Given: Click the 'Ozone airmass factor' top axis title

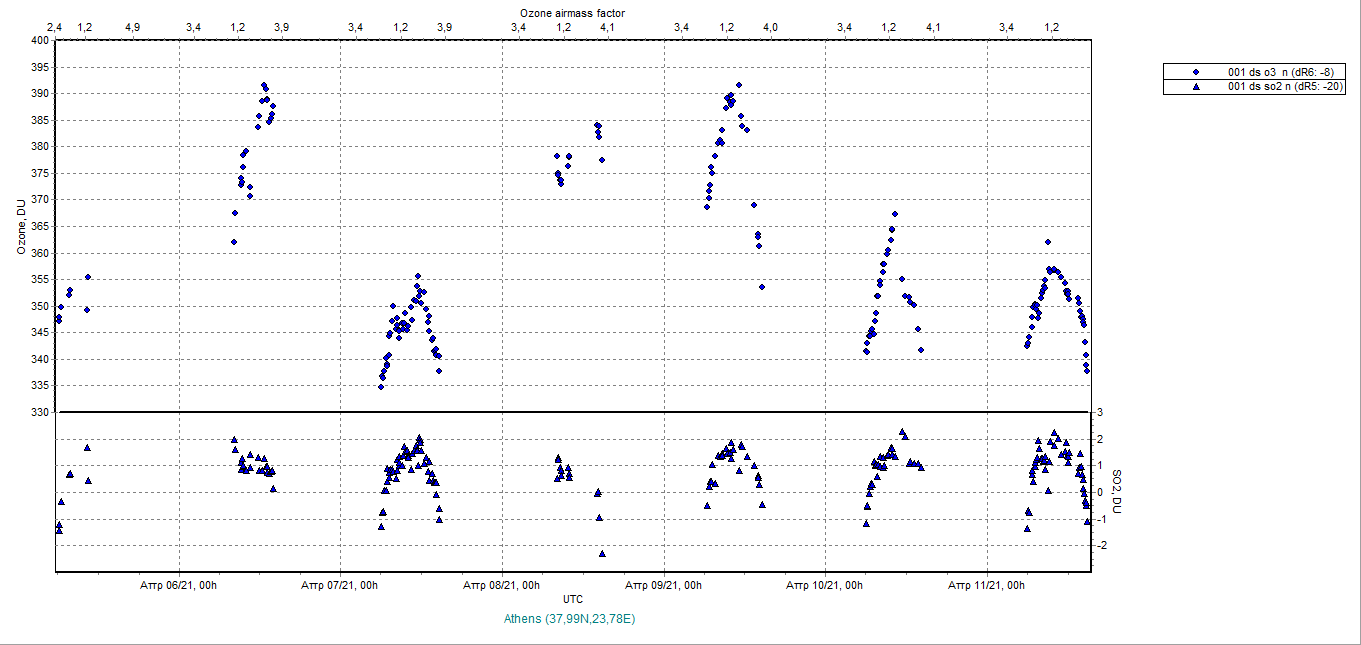Looking at the screenshot, I should (x=573, y=12).
